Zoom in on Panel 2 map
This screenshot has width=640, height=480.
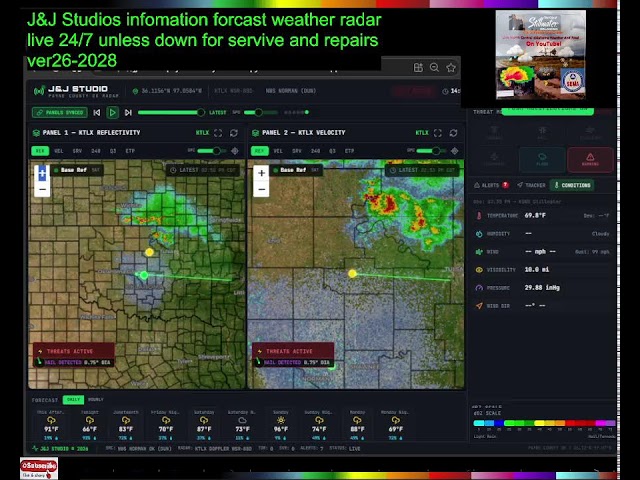coord(262,173)
